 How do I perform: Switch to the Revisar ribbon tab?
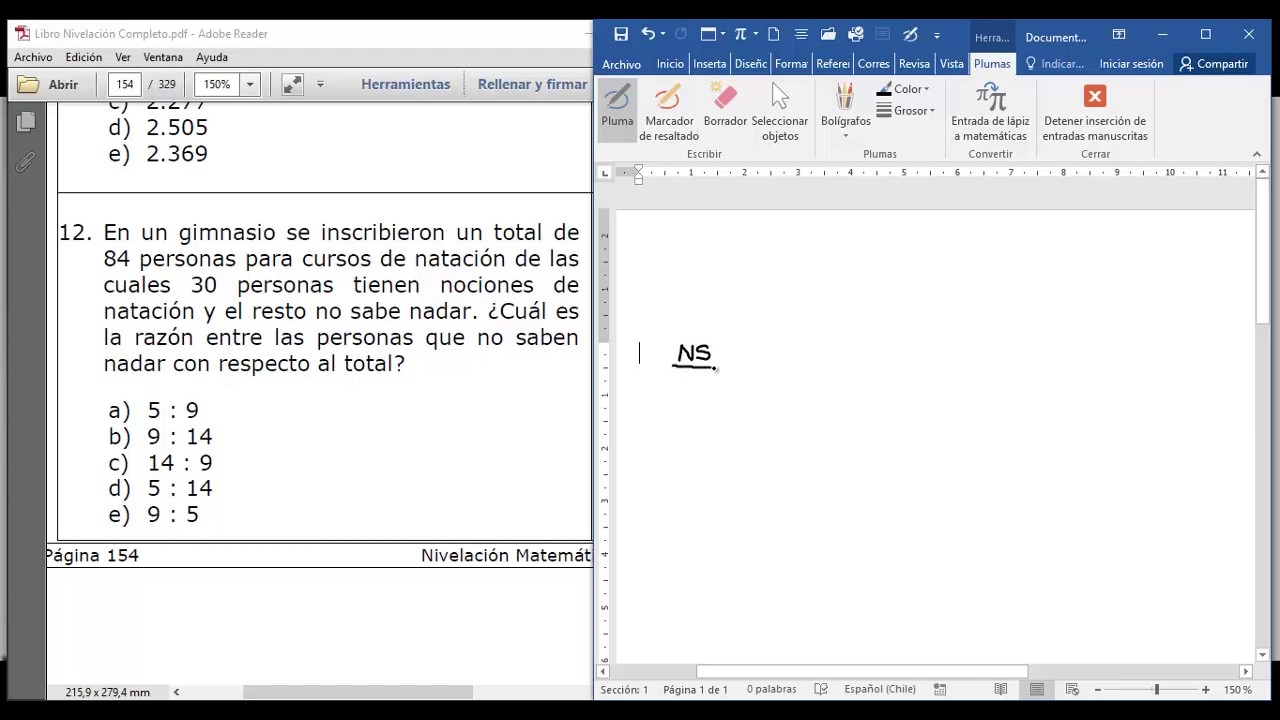(x=914, y=64)
